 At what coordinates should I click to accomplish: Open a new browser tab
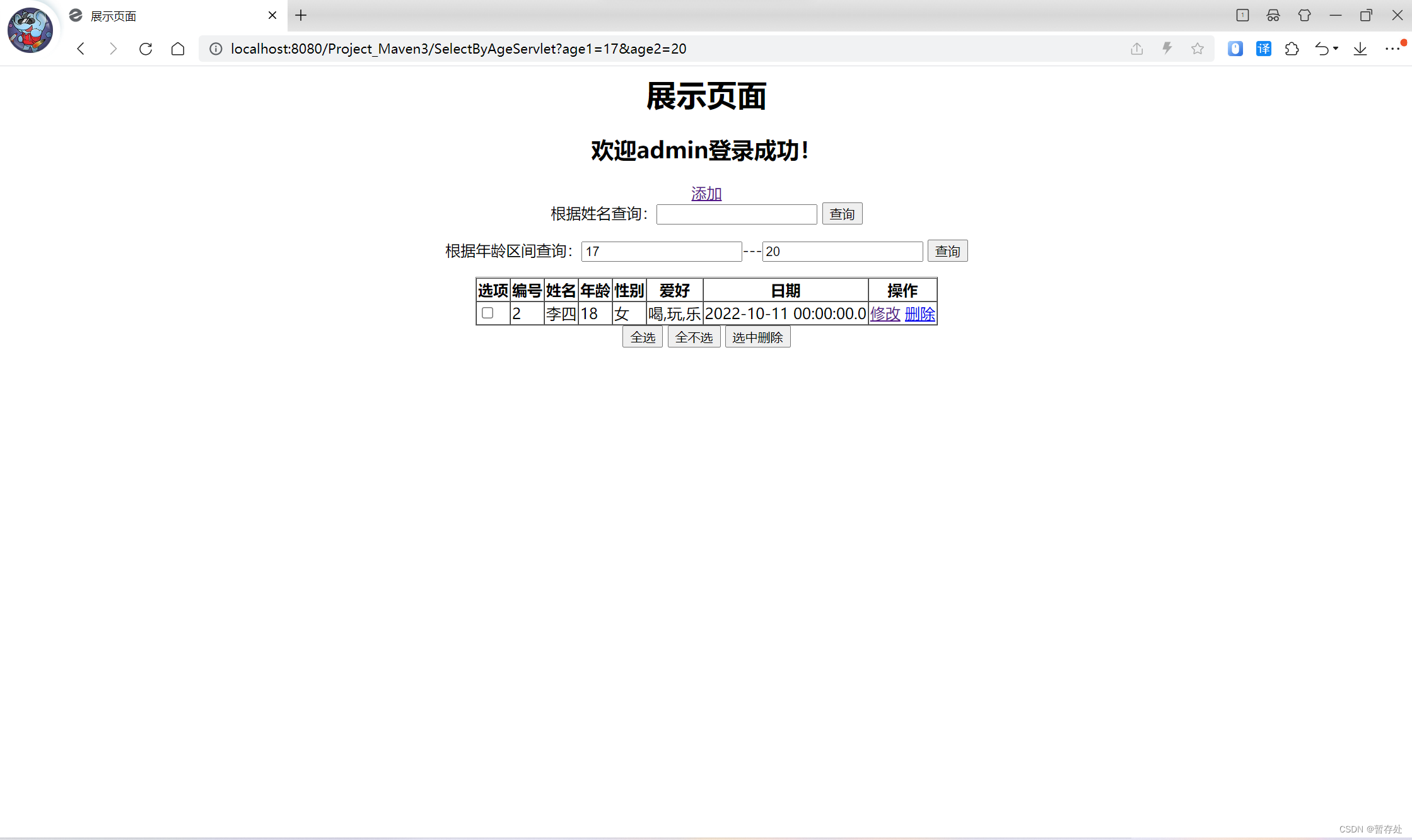click(x=301, y=15)
